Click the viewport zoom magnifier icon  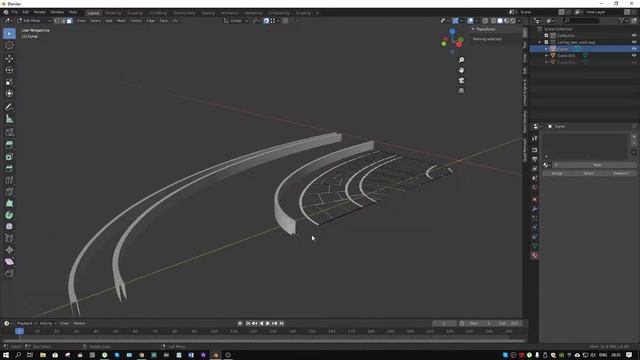461,60
